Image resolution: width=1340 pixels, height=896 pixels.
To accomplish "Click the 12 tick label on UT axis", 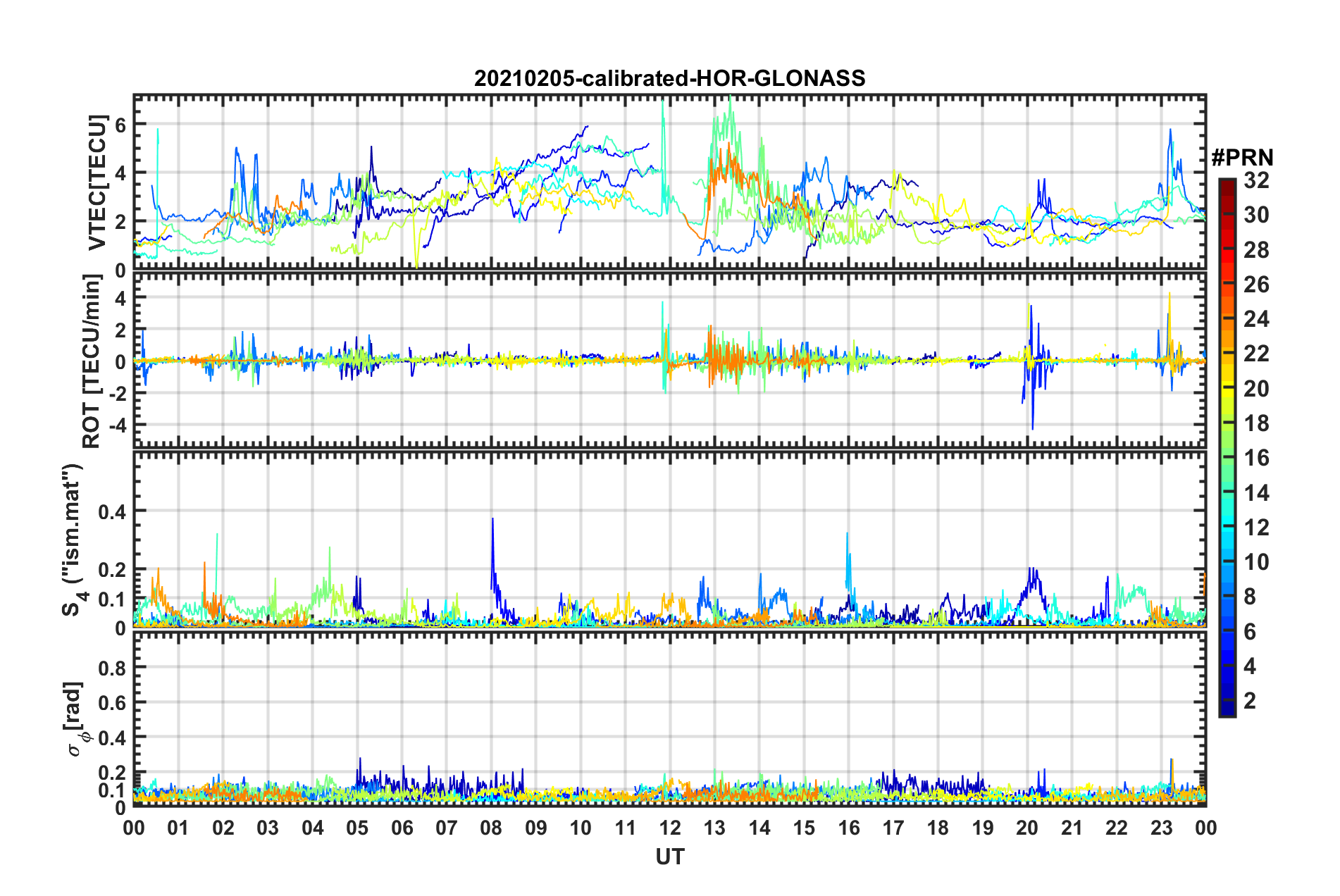I will (669, 828).
